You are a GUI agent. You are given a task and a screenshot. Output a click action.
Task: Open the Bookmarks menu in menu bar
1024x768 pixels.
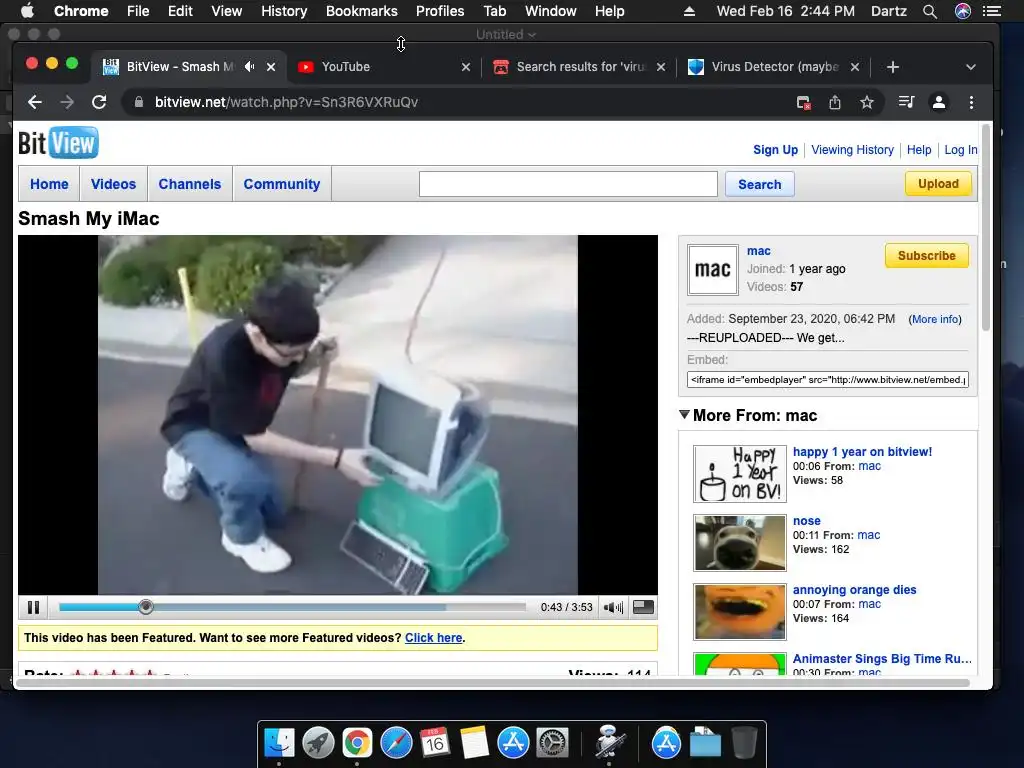click(362, 11)
